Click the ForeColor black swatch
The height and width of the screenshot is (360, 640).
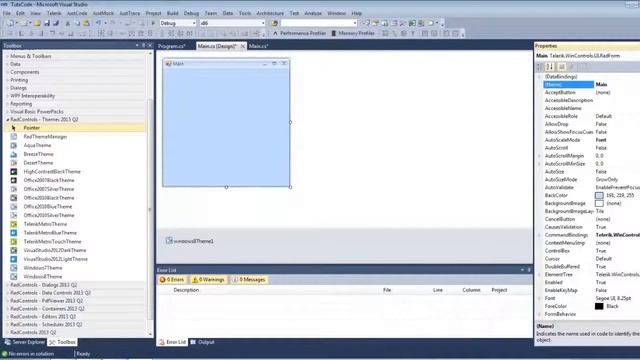tap(599, 306)
